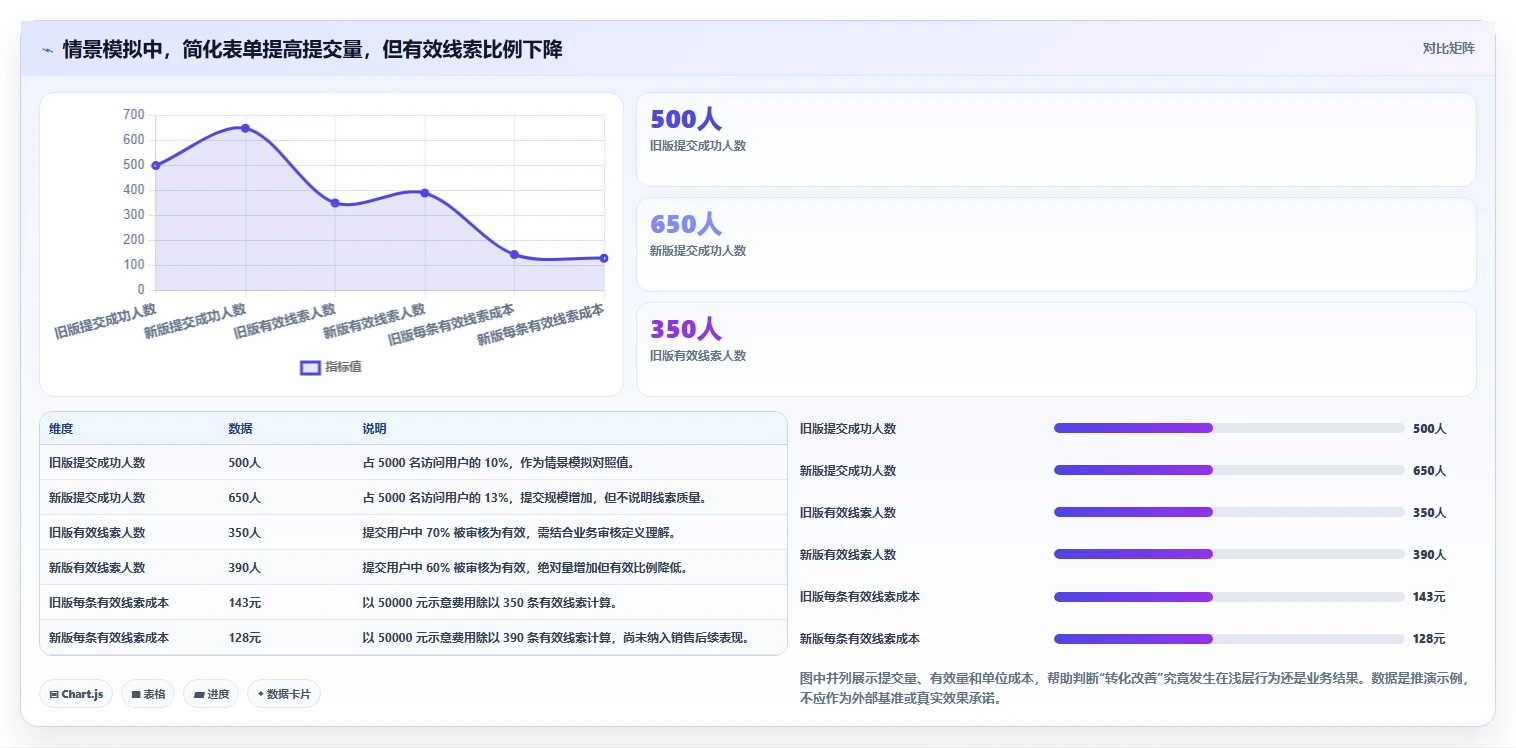1516x748 pixels.
Task: Click the first chart point at 500
Action: (155, 165)
